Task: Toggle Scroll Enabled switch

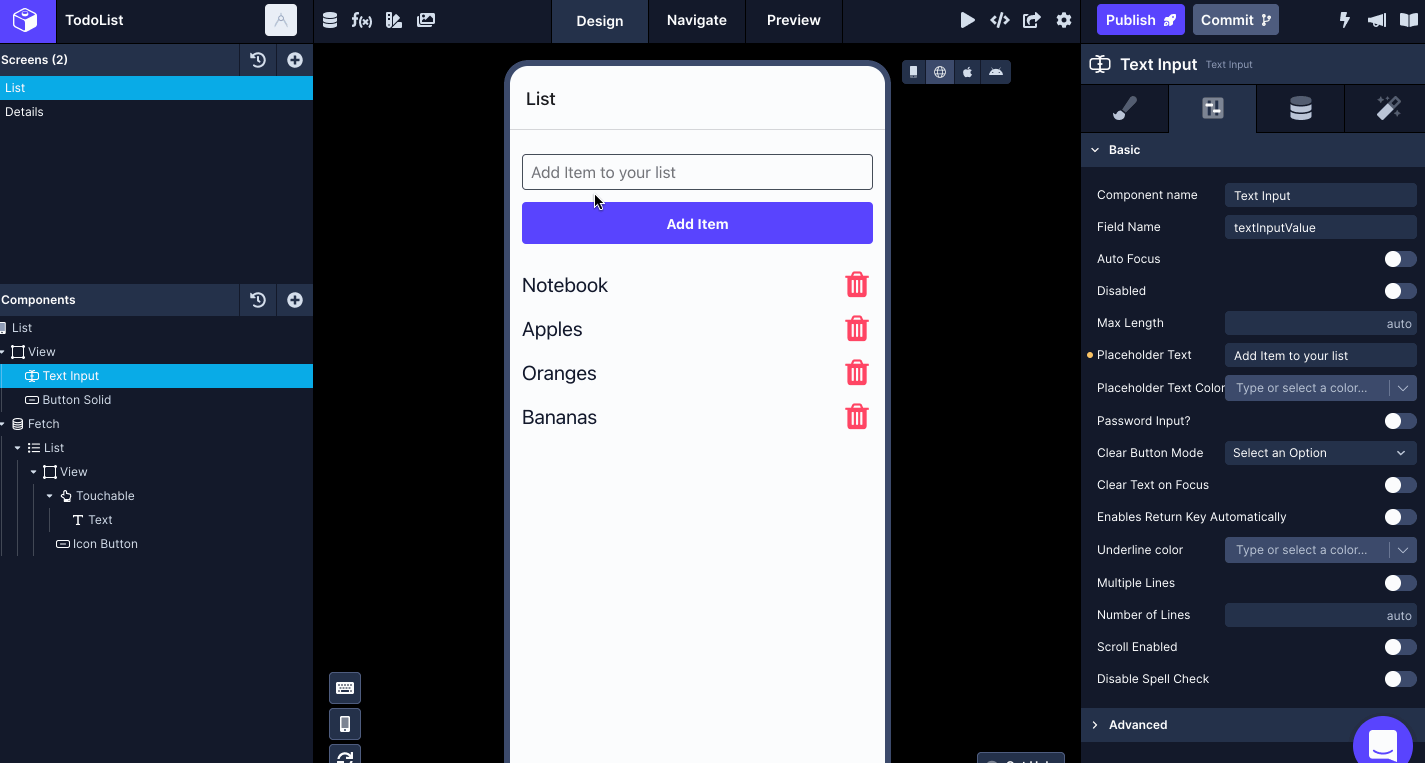Action: tap(1400, 647)
